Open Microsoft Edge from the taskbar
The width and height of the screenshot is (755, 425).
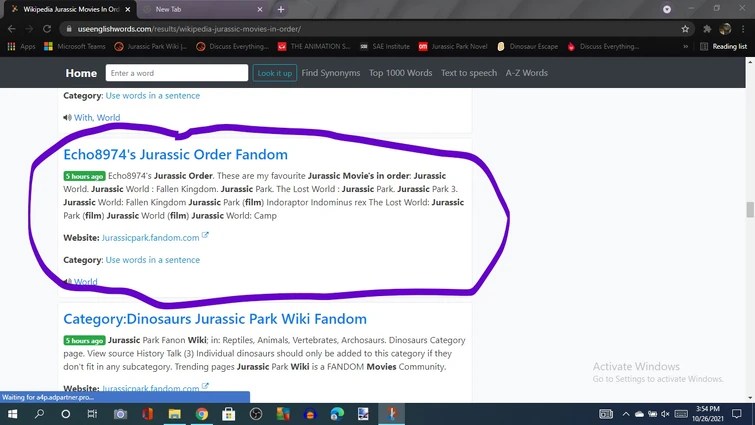pos(337,414)
